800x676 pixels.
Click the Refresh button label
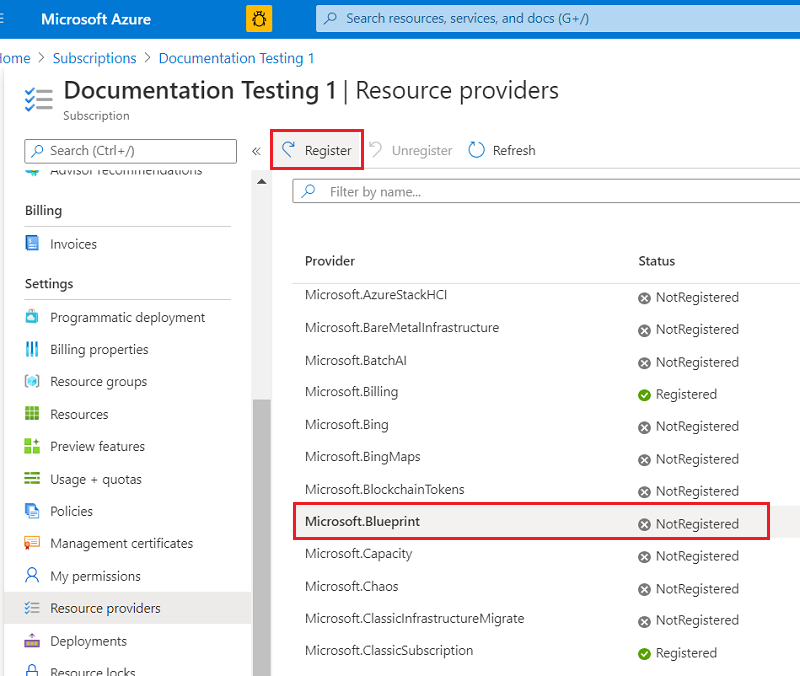(x=514, y=151)
